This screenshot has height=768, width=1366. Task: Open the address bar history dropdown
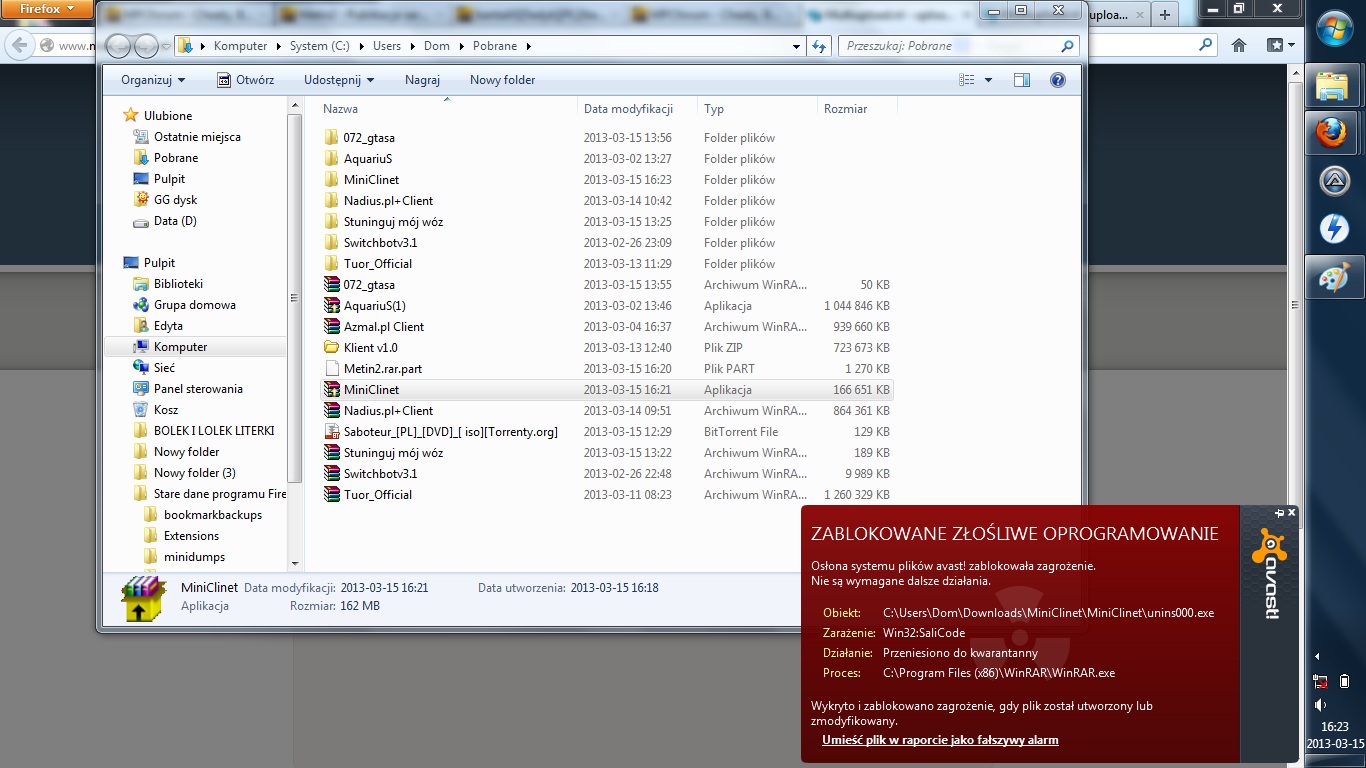click(x=796, y=46)
